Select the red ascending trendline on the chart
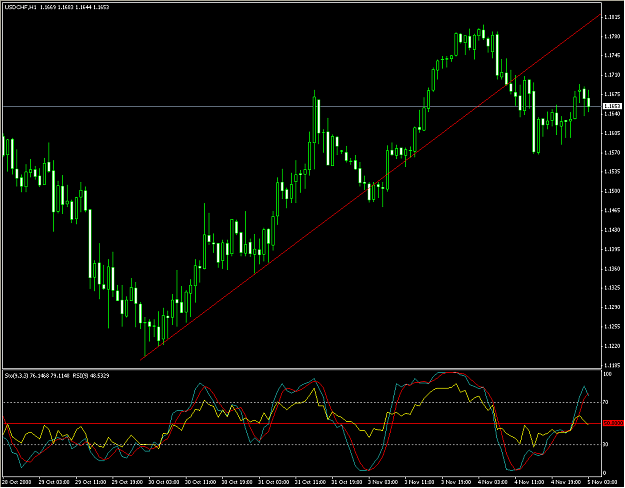Screen dimensions: 625x488 pos(371,187)
